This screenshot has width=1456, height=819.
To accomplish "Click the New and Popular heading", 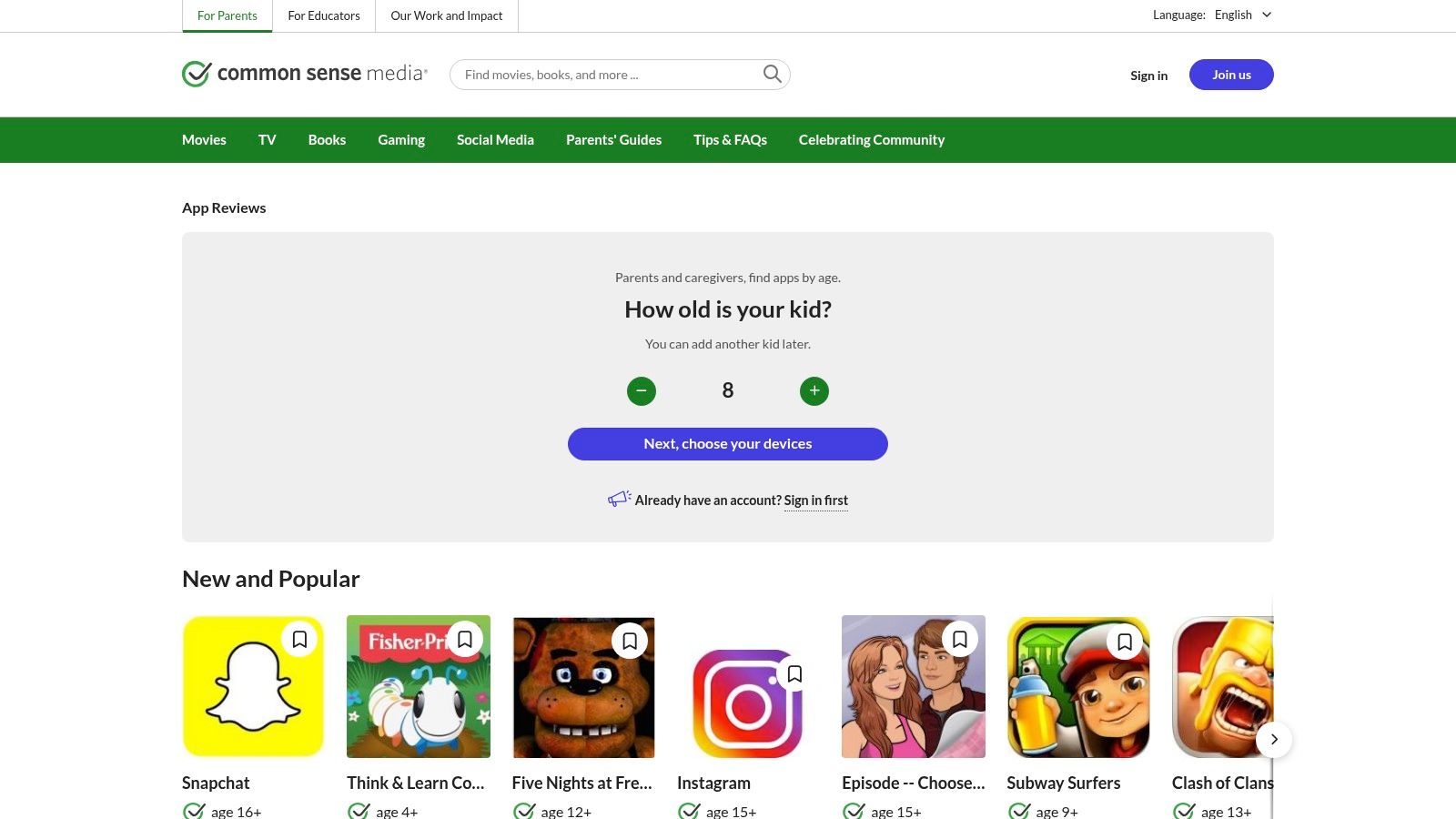I will [271, 580].
